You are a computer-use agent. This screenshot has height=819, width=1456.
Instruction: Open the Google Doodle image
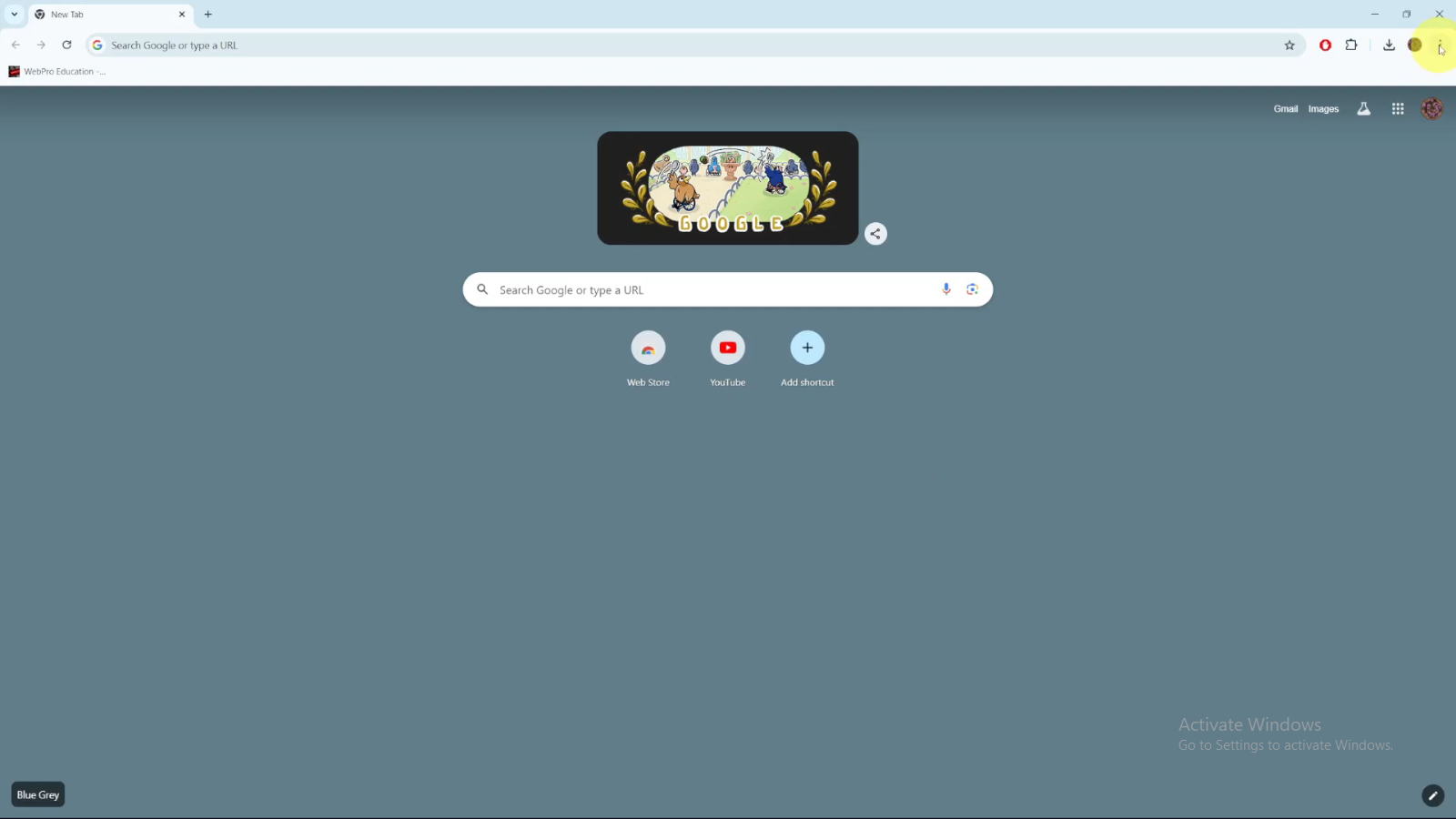tap(728, 188)
